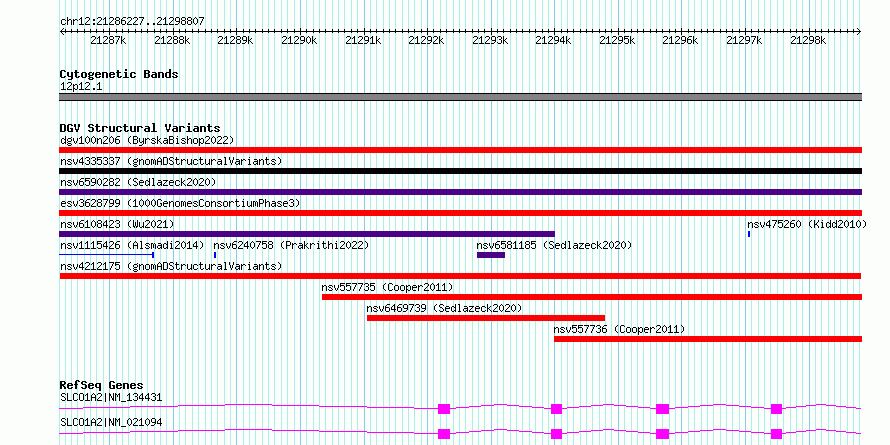
Task: Click the 21298k ruler tick label
Action: tap(808, 41)
